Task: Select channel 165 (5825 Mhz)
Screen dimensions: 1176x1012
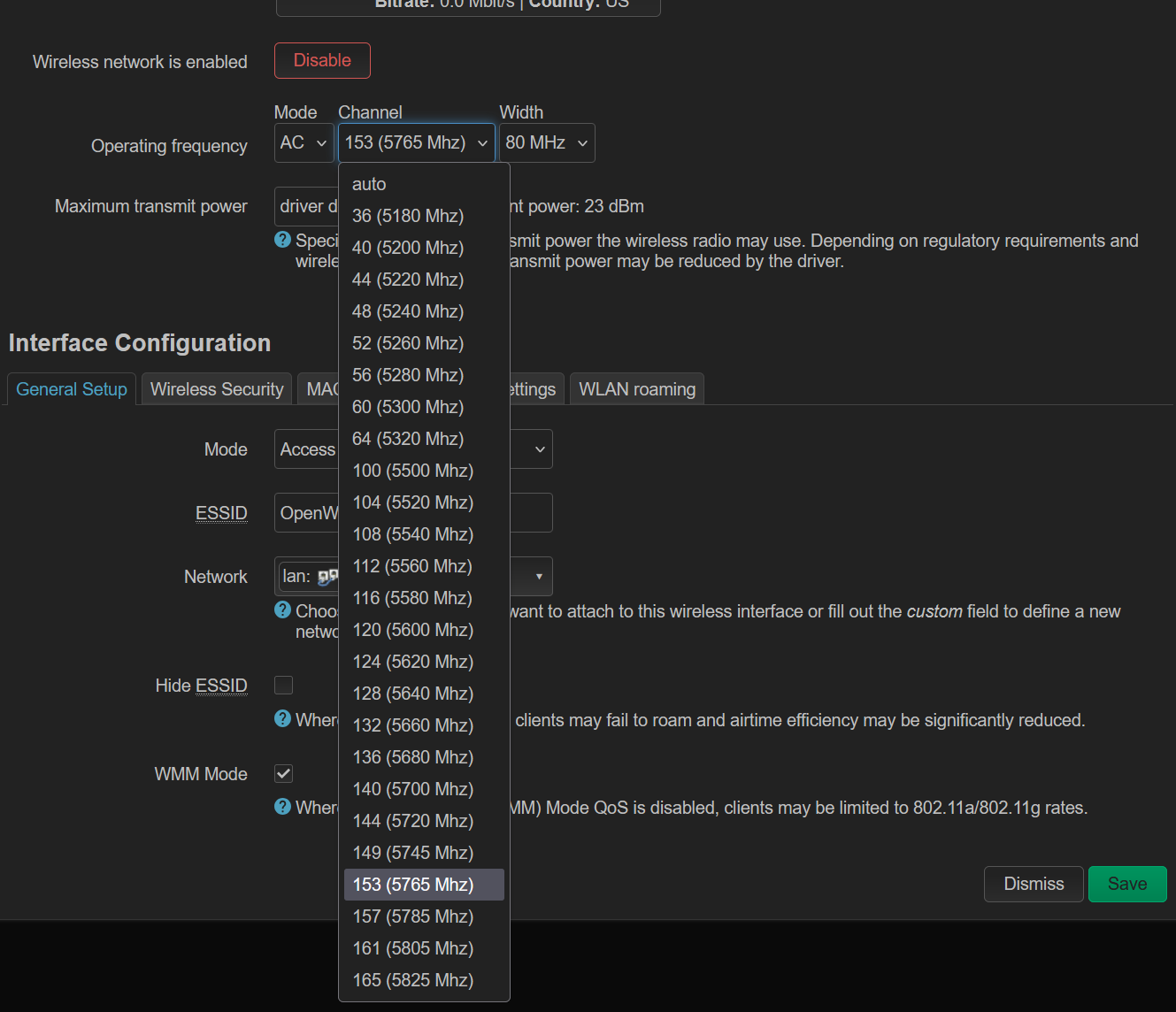Action: 424,980
